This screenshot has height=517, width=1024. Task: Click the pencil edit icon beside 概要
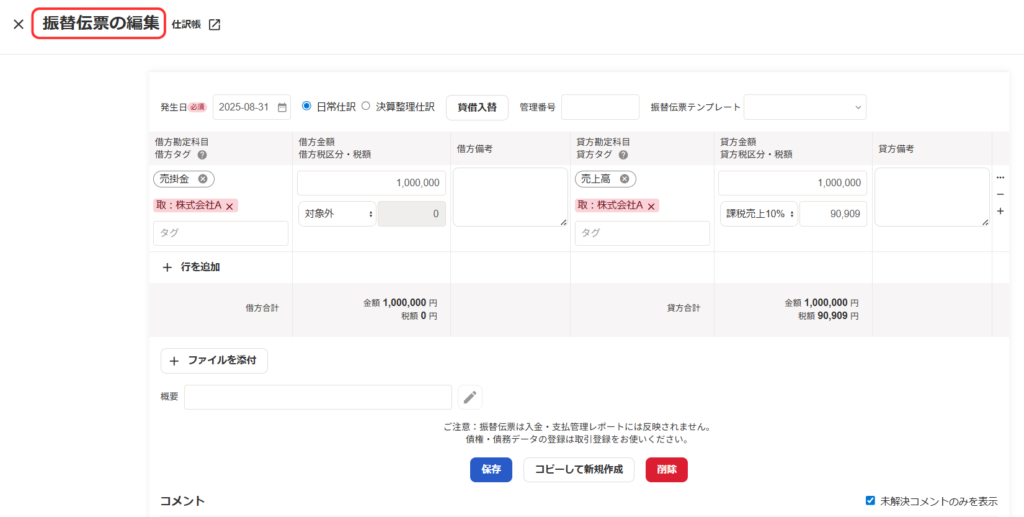click(x=470, y=397)
